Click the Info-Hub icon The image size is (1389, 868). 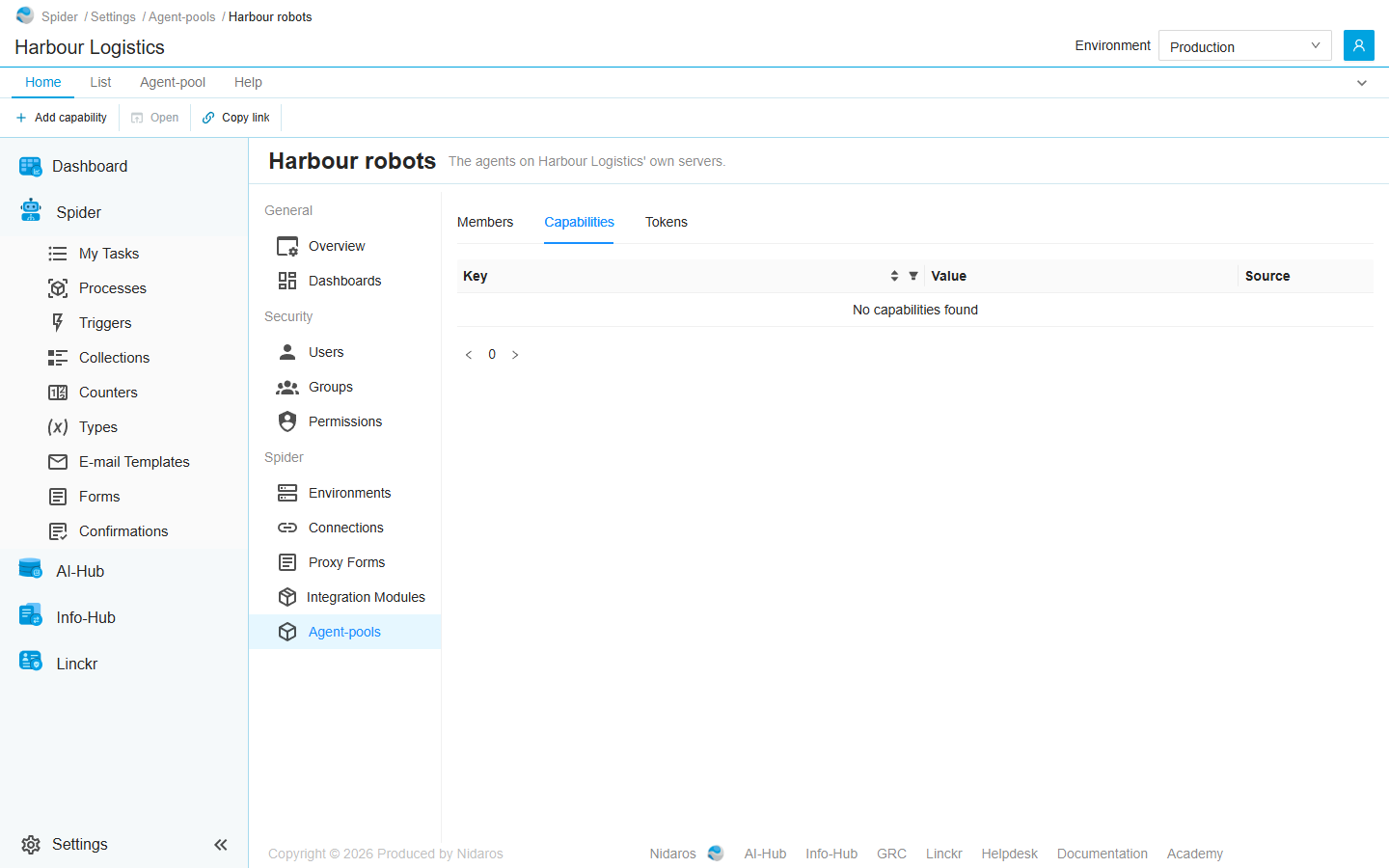[31, 615]
